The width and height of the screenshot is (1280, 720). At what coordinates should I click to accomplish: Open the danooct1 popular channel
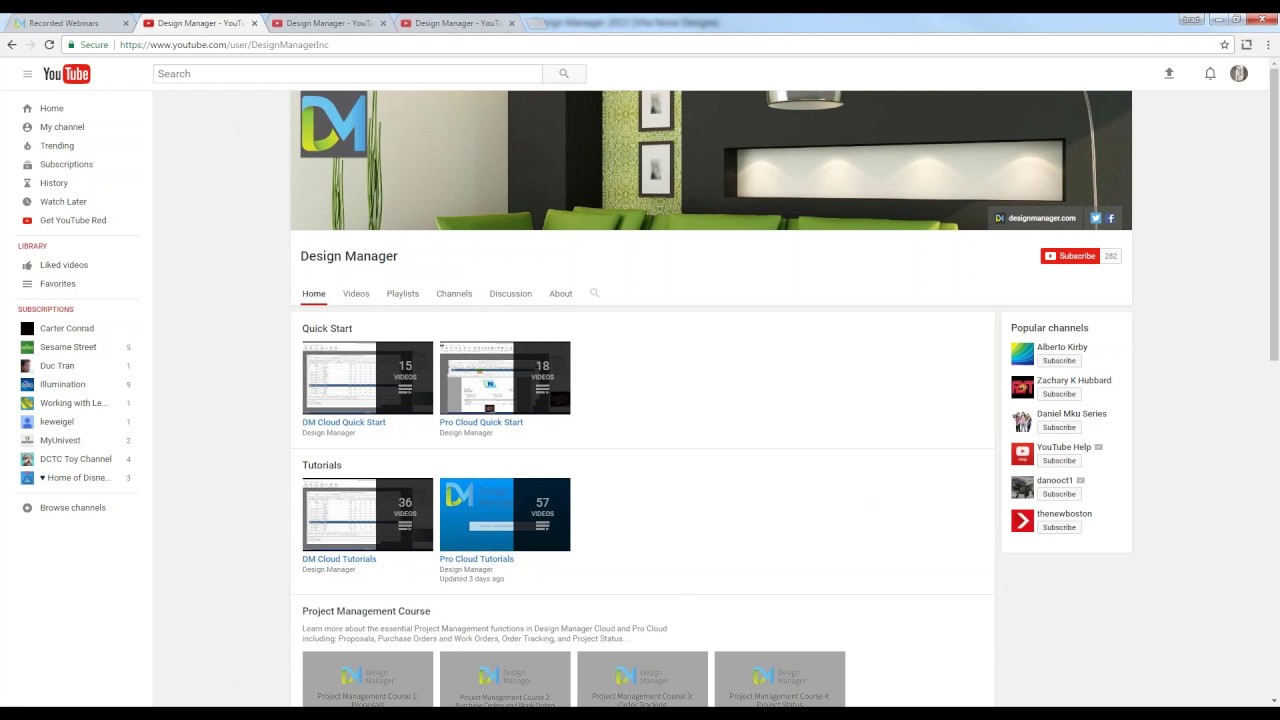pos(1054,480)
